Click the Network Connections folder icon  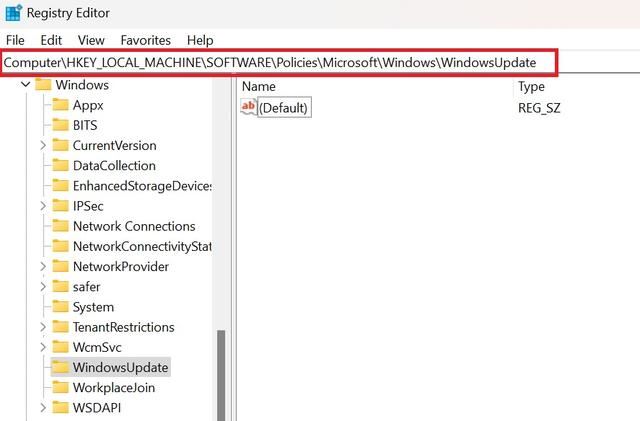pyautogui.click(x=61, y=226)
